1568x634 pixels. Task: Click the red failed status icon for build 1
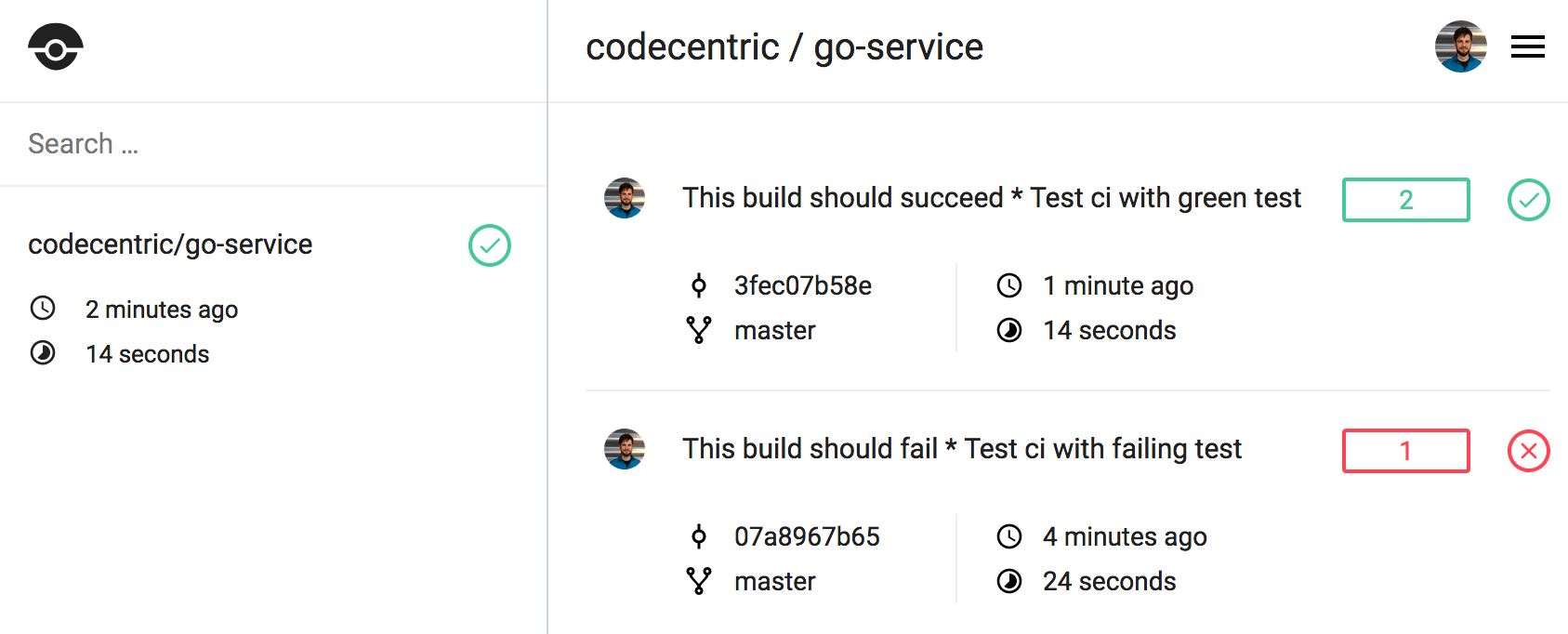1528,451
